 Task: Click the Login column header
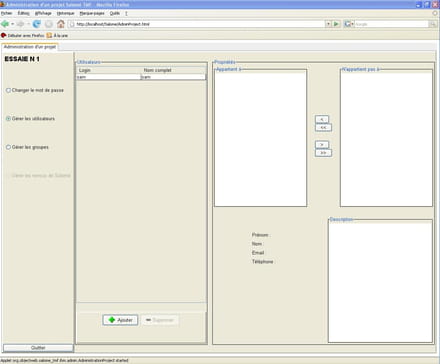(x=109, y=70)
